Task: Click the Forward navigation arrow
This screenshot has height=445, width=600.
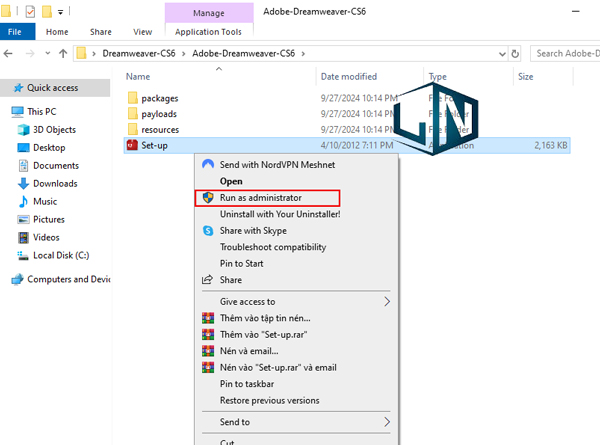Action: pyautogui.click(x=30, y=54)
